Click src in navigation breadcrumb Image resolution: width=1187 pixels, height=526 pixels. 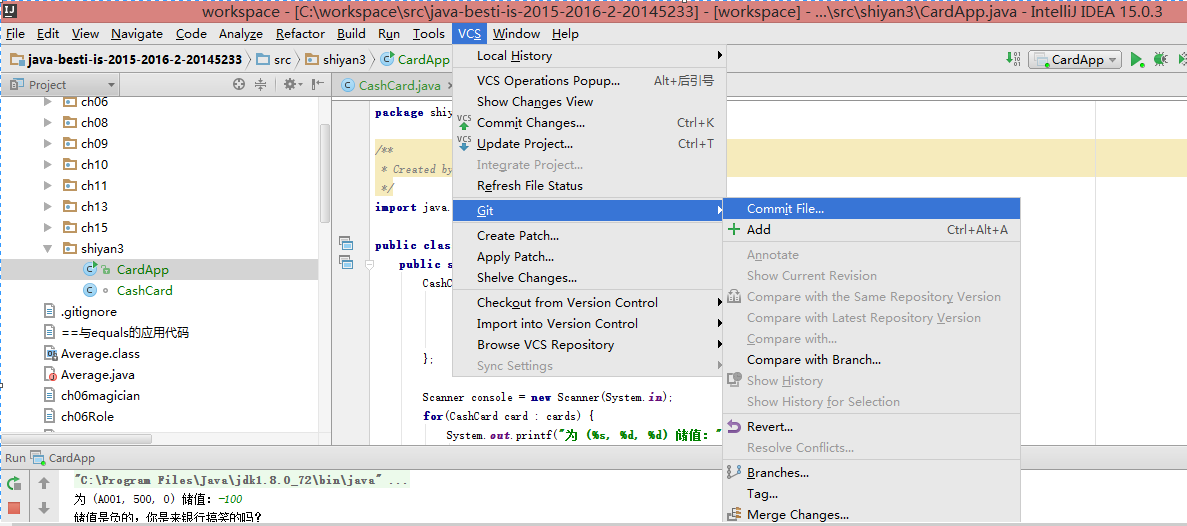tap(275, 59)
